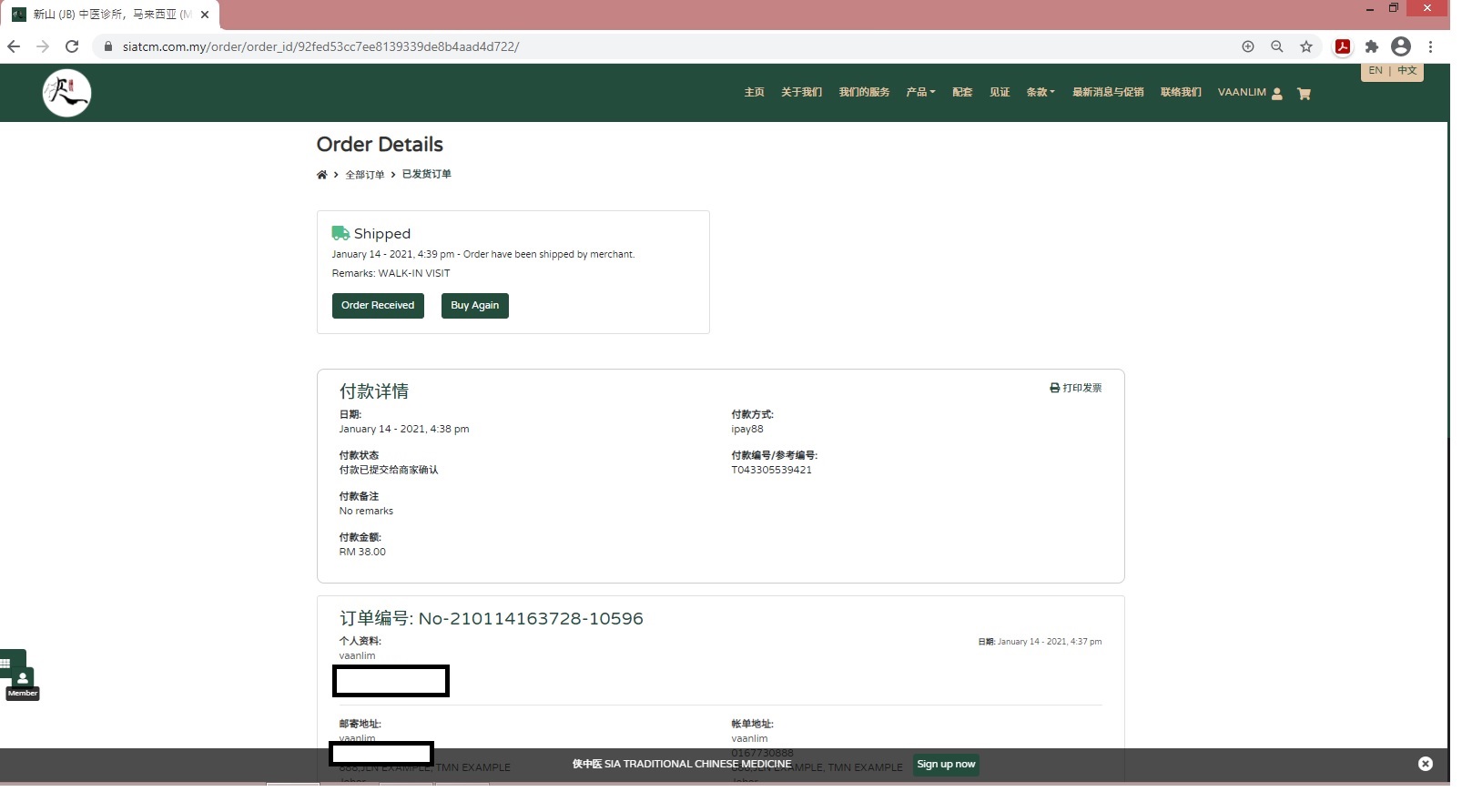This screenshot has height=812, width=1462.
Task: Click the Order Received button
Action: [378, 306]
